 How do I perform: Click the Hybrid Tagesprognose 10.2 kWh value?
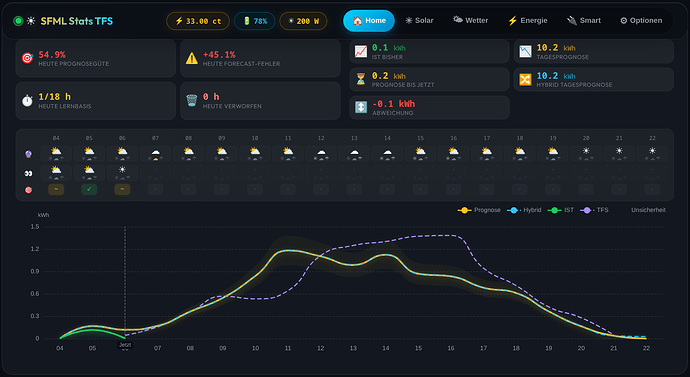click(556, 76)
